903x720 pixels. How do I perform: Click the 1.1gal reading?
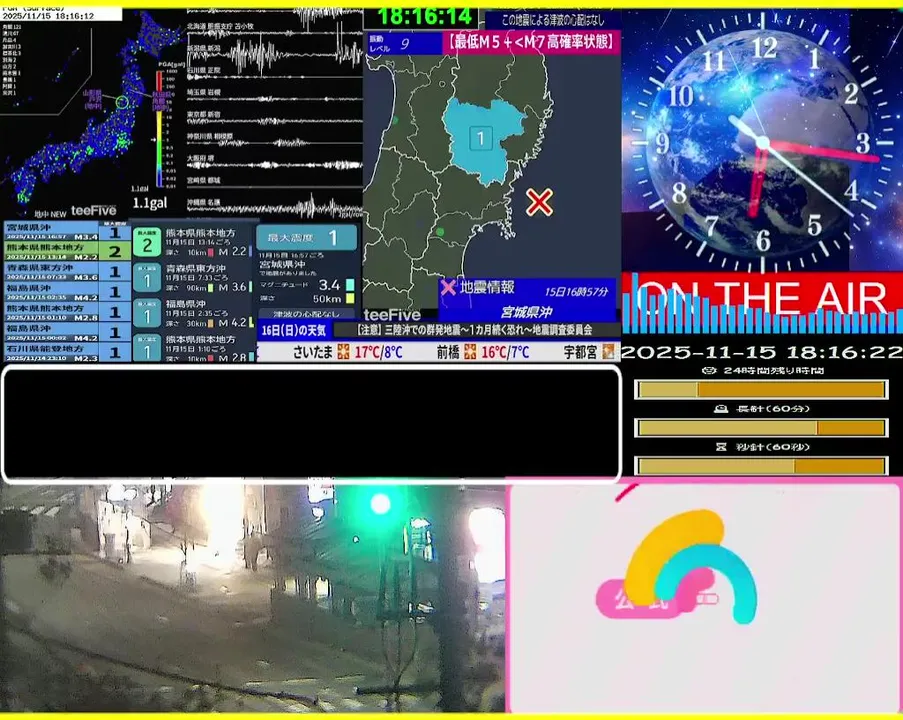pyautogui.click(x=150, y=203)
